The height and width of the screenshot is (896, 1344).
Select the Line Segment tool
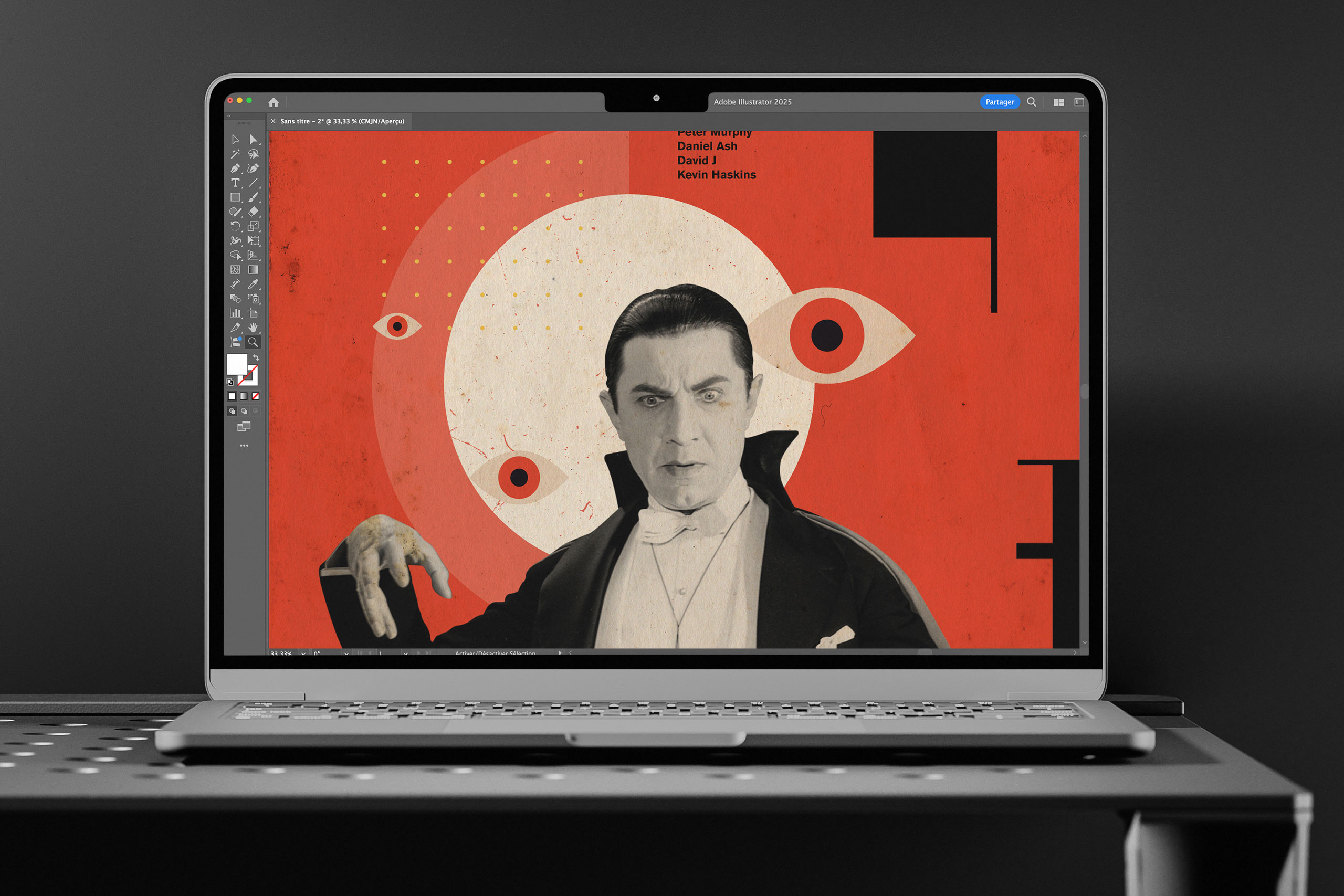tap(253, 183)
